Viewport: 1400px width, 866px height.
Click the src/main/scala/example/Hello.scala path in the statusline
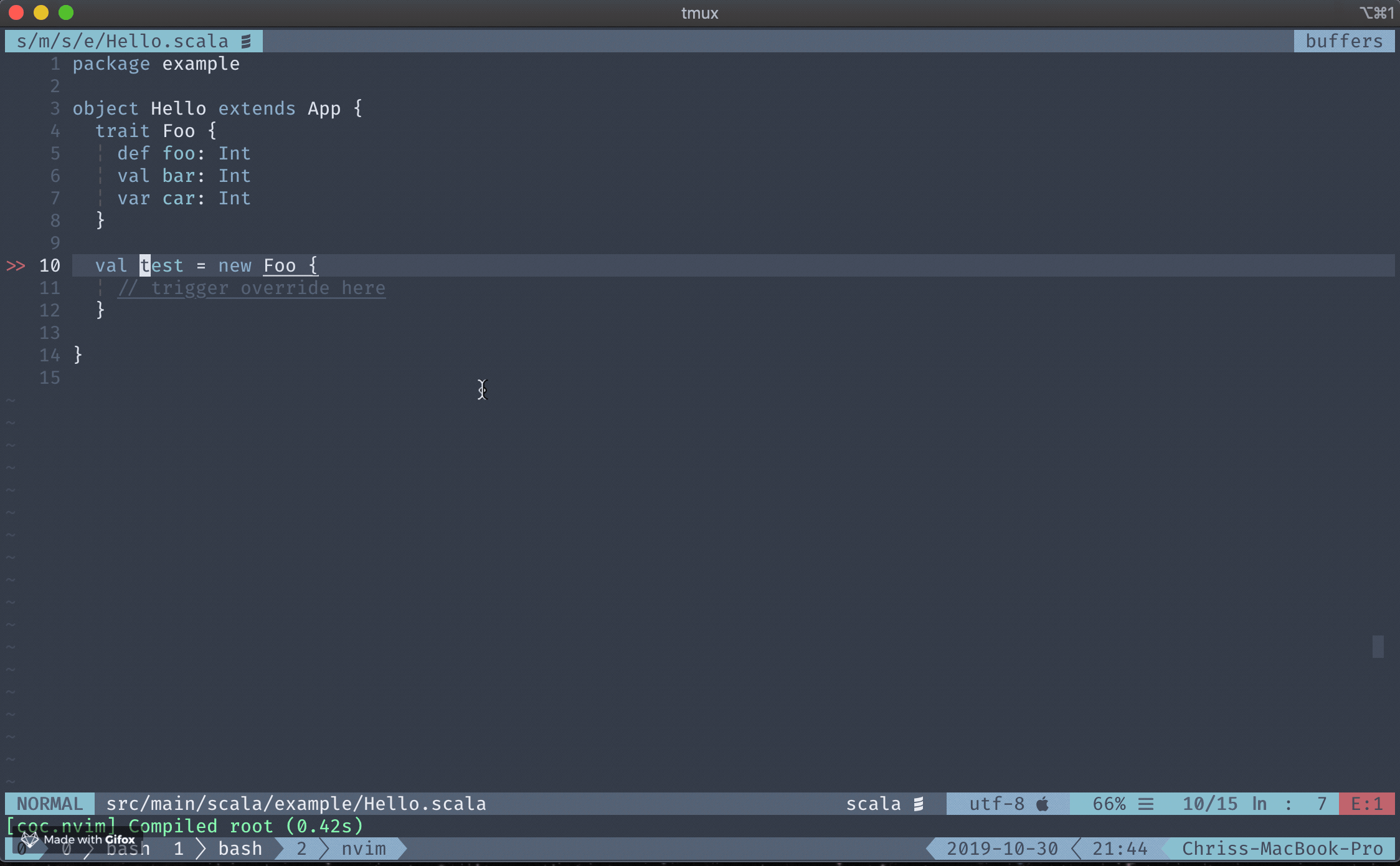296,804
